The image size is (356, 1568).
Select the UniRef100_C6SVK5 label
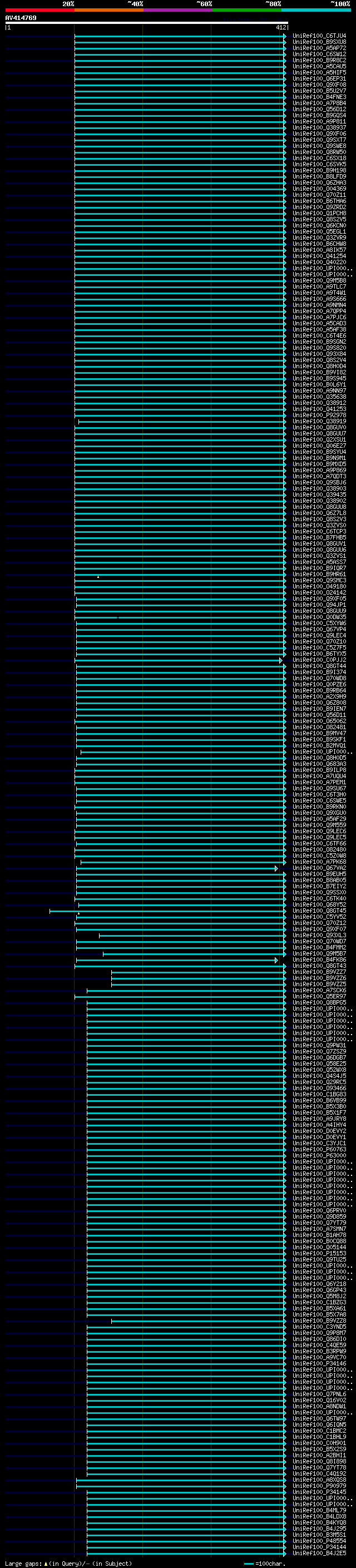pyautogui.click(x=319, y=164)
